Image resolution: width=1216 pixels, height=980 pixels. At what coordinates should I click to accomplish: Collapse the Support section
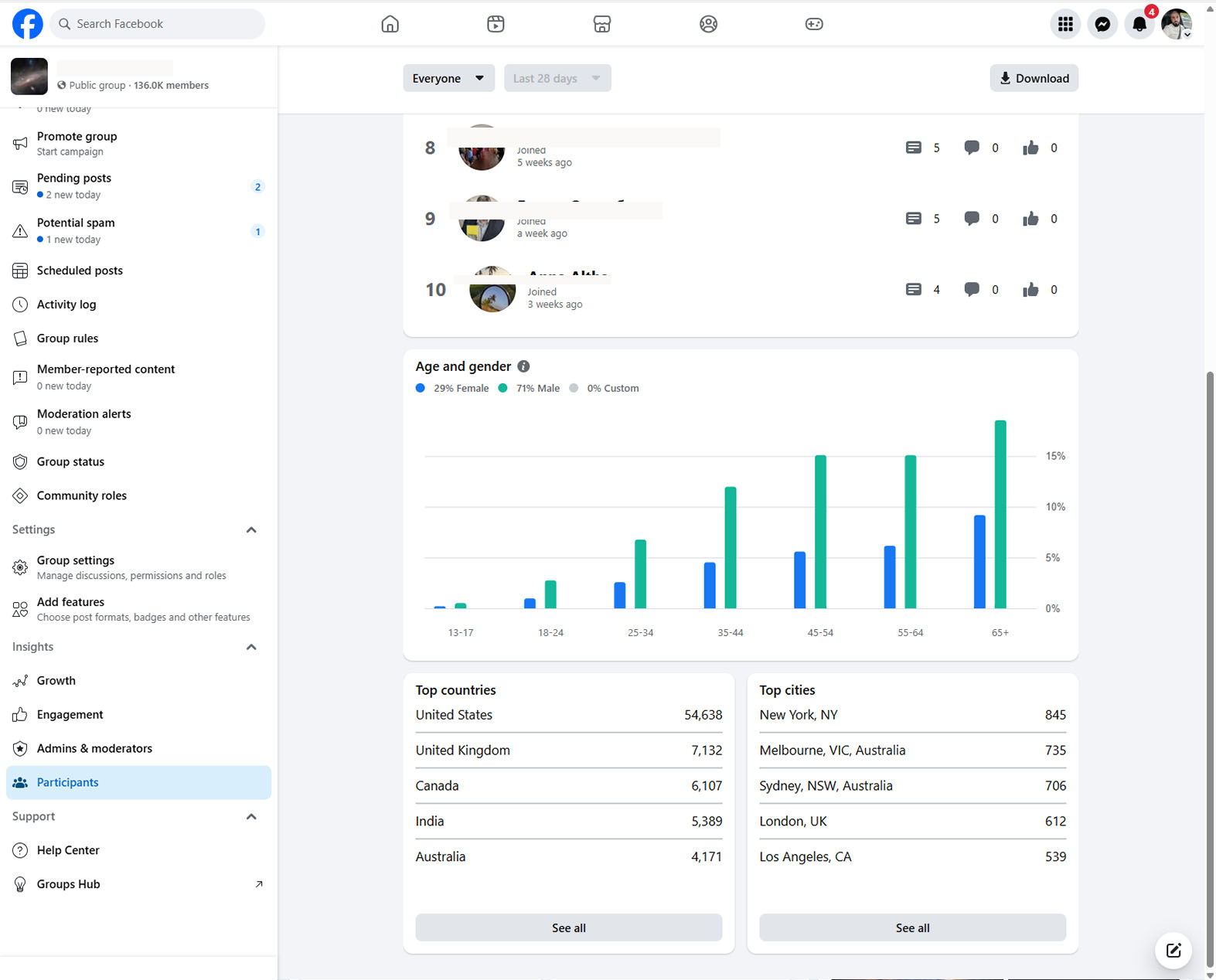pyautogui.click(x=251, y=816)
